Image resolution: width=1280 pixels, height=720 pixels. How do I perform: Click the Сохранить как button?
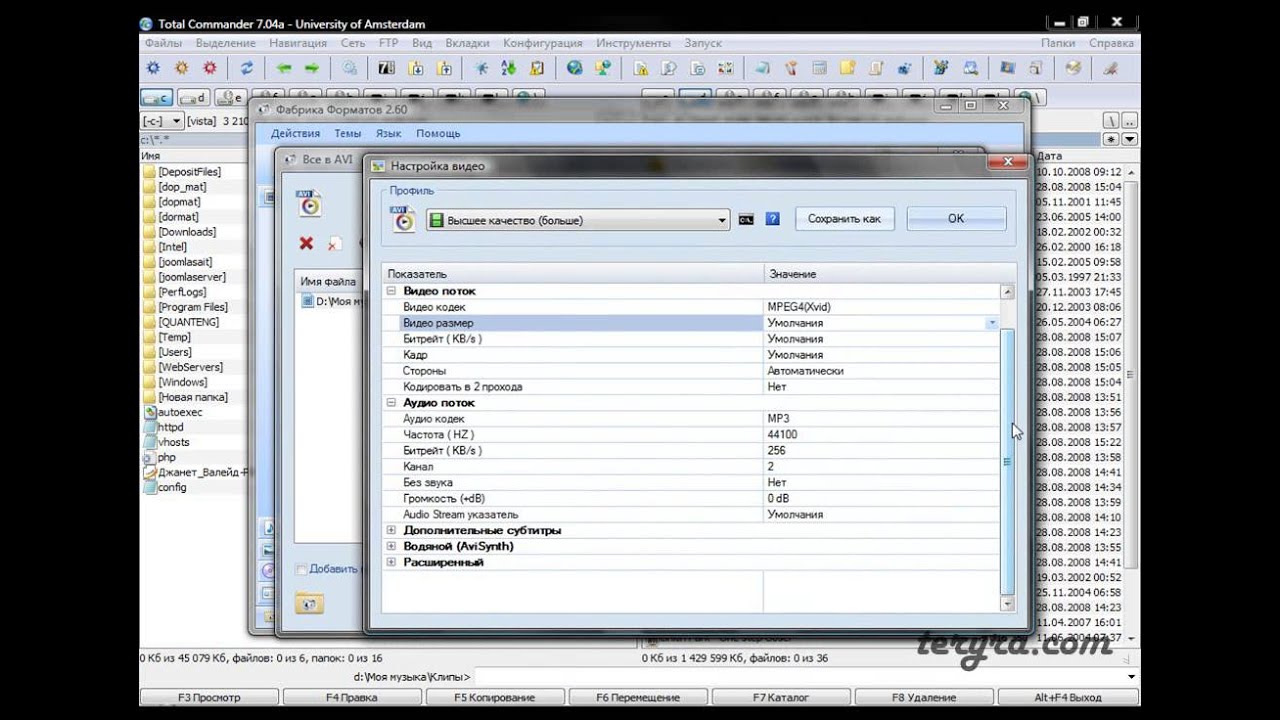click(845, 219)
